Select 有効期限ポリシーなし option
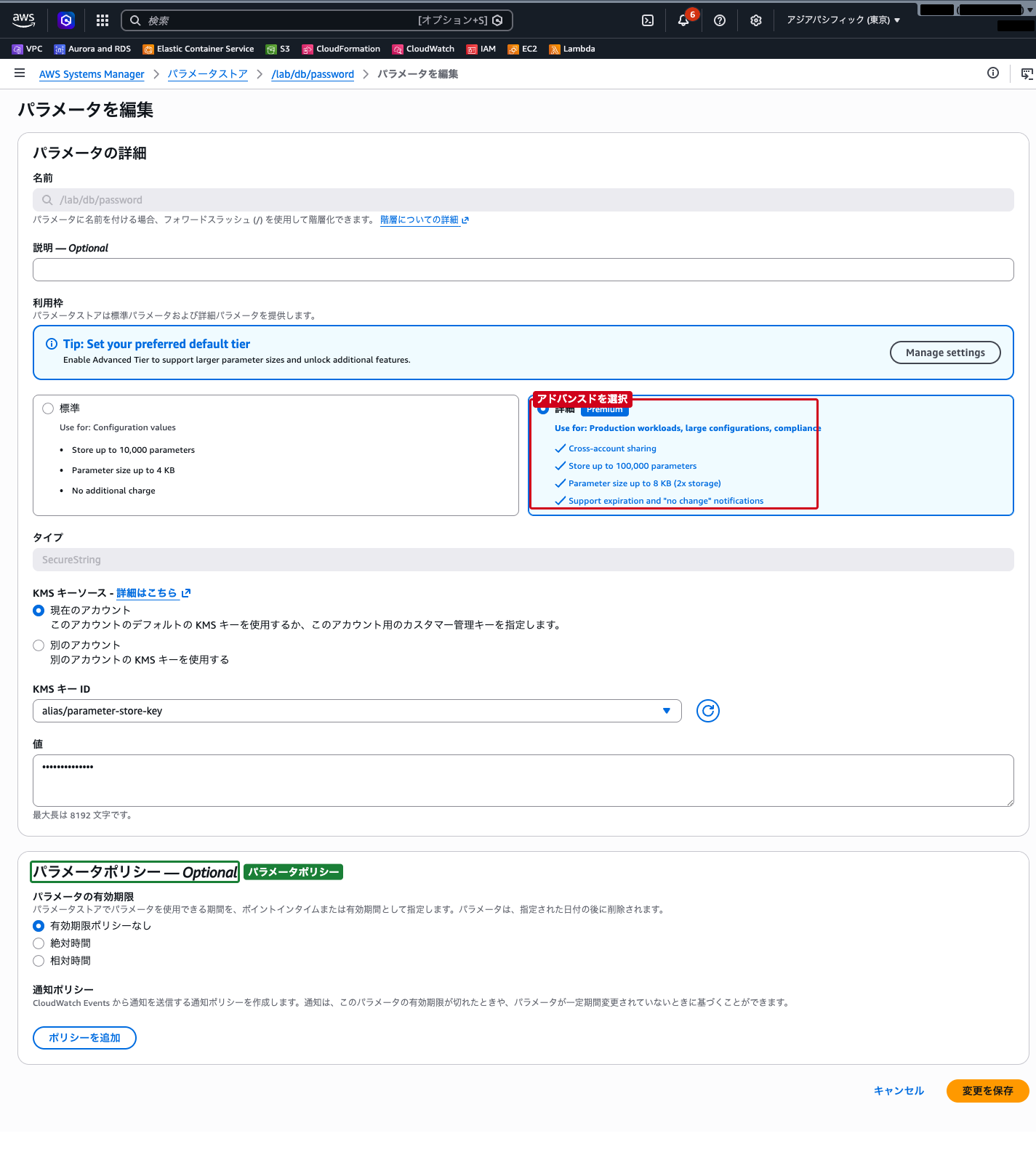 click(39, 926)
